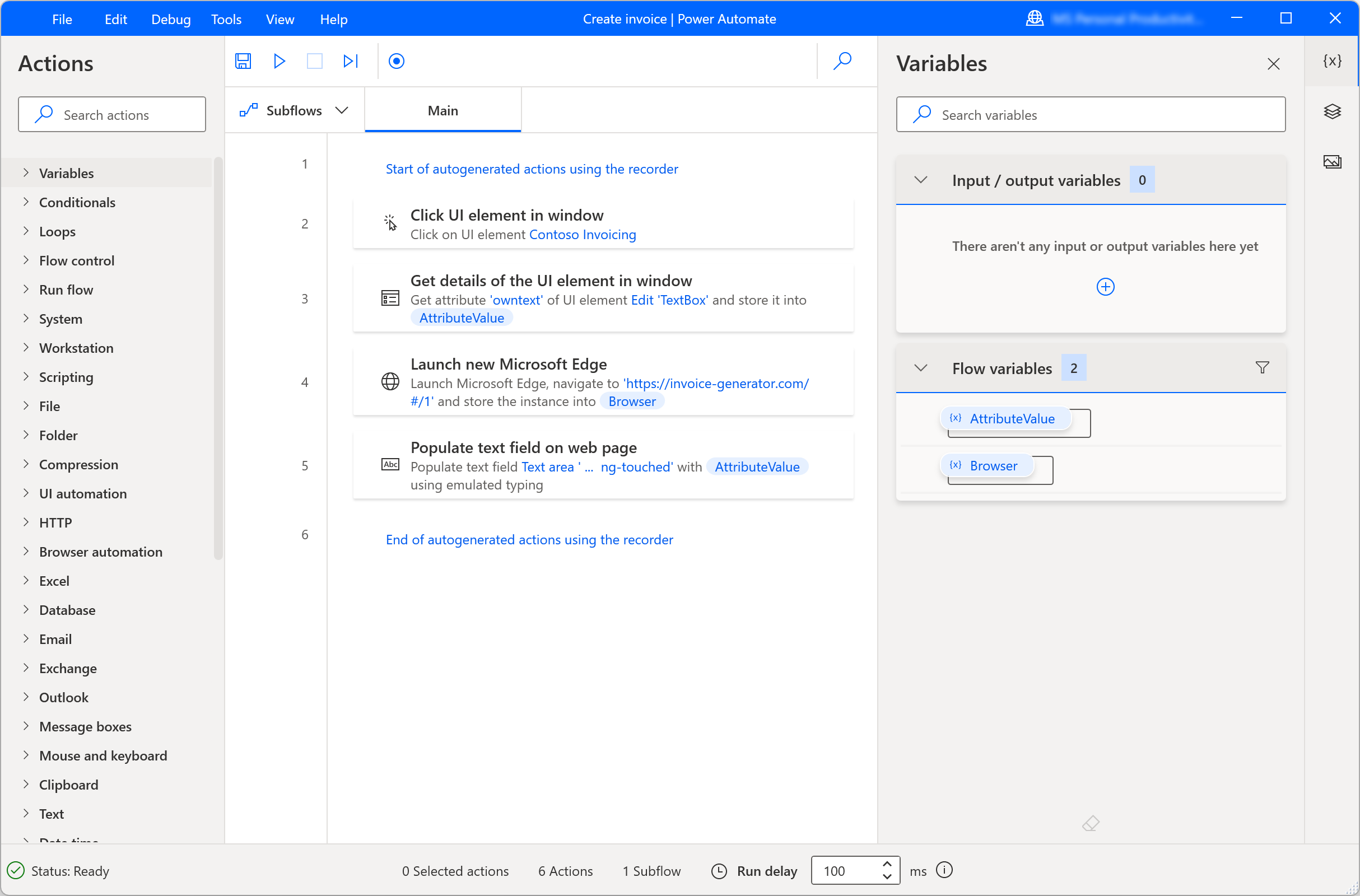The image size is (1360, 896).
Task: Click the Stop flow icon
Action: (314, 61)
